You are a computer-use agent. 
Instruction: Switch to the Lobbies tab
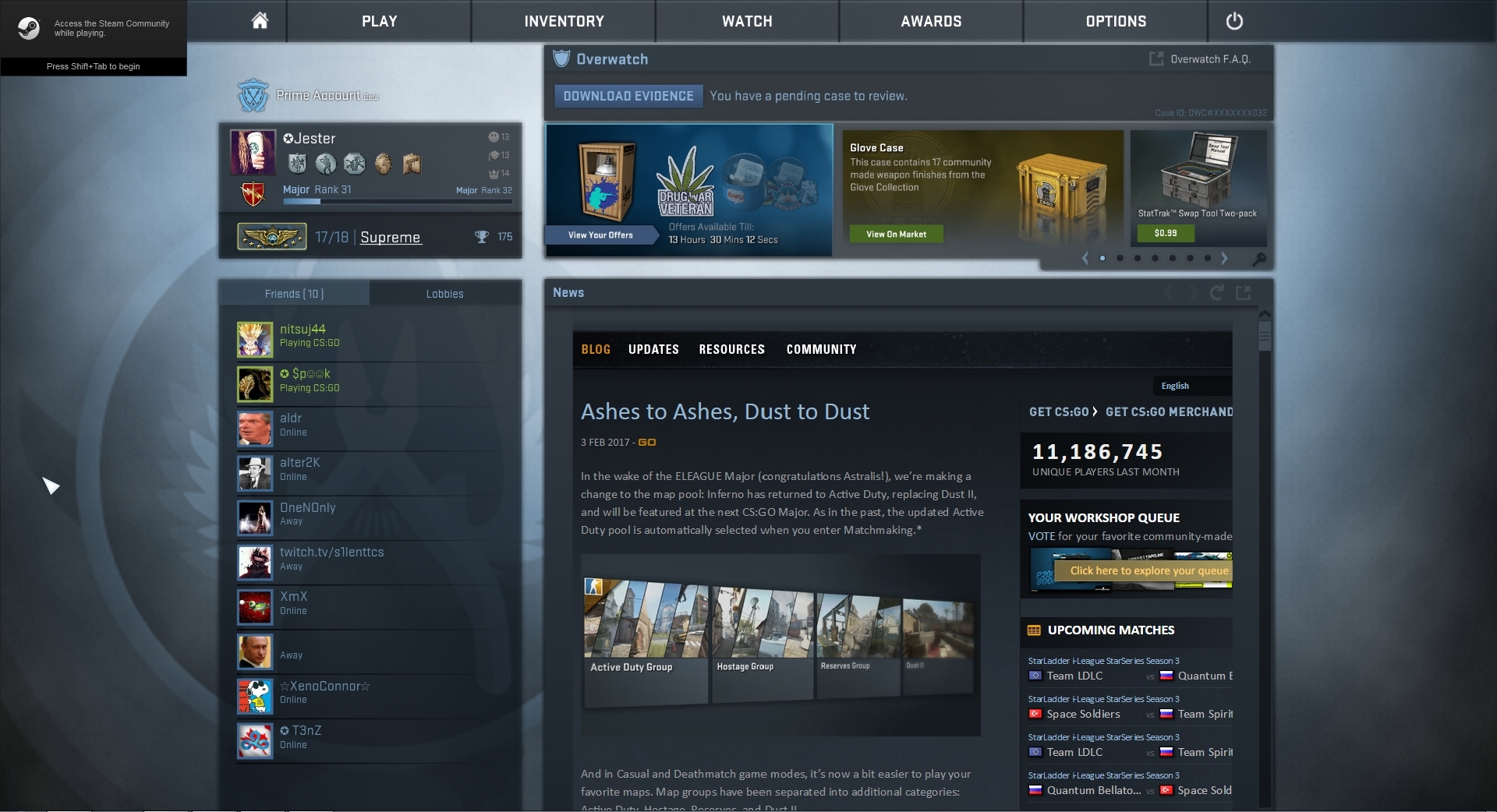[x=445, y=293]
